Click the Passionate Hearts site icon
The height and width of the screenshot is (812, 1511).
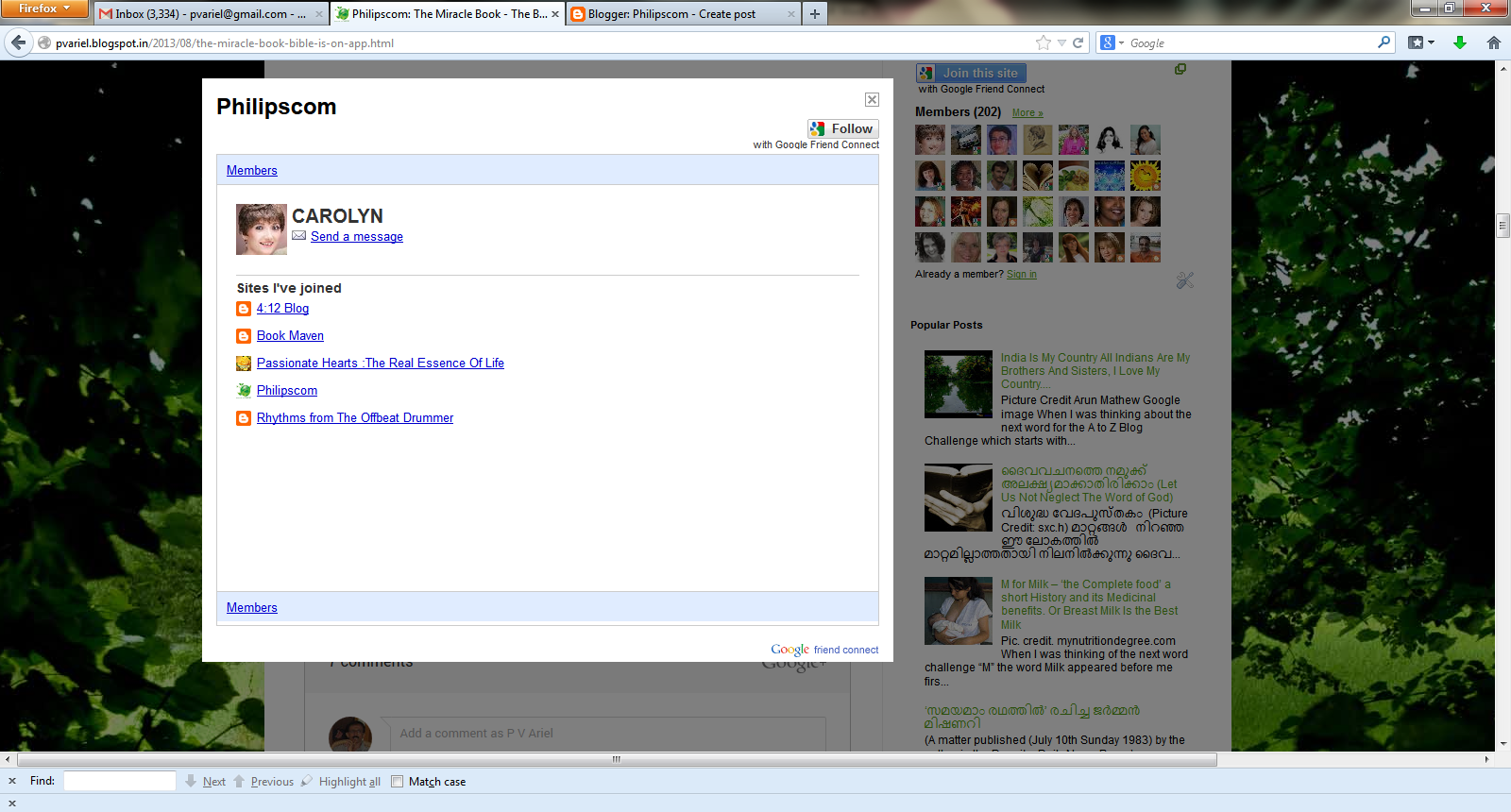[x=244, y=364]
